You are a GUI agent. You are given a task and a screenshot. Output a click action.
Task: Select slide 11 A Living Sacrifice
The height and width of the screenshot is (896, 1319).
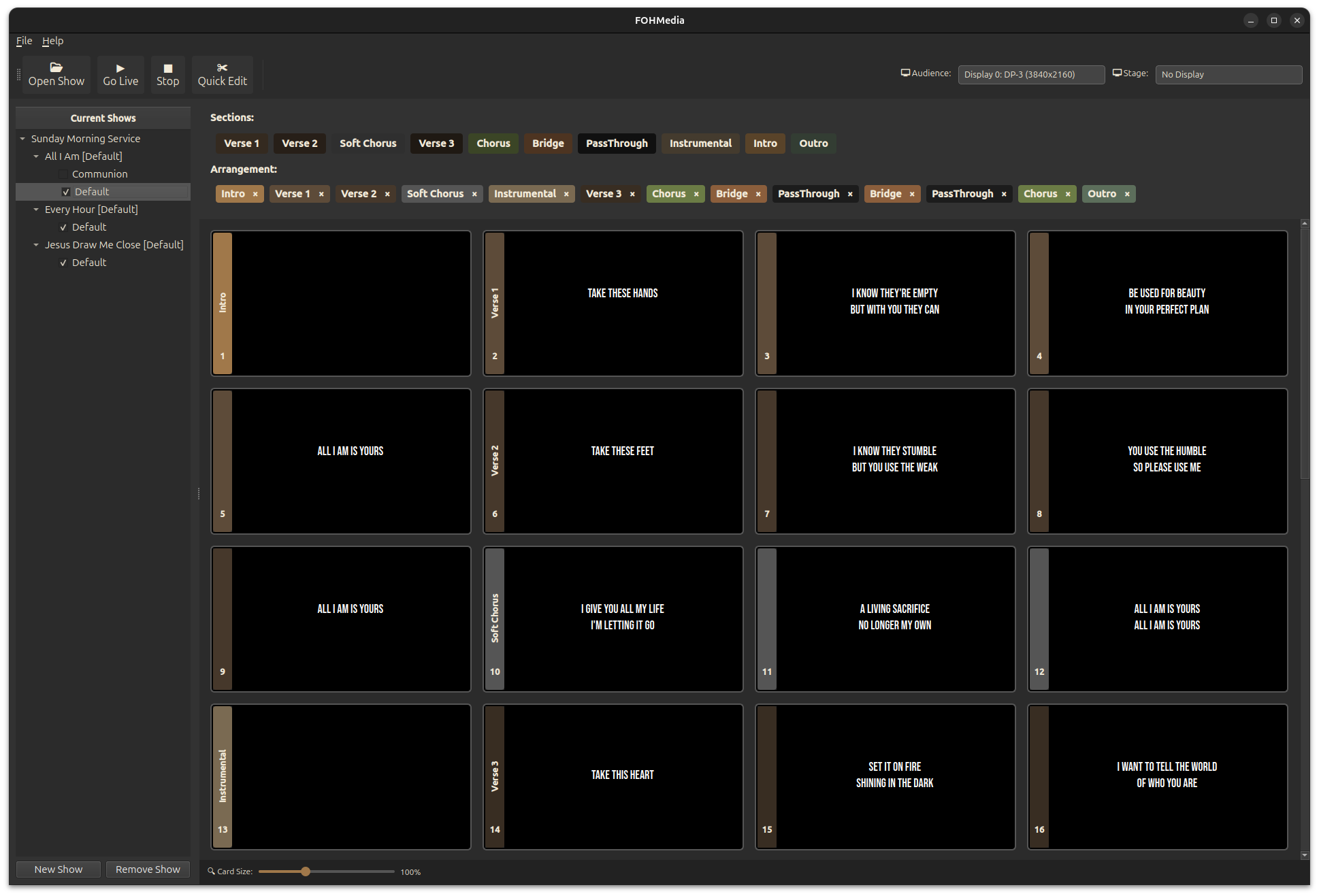(885, 619)
